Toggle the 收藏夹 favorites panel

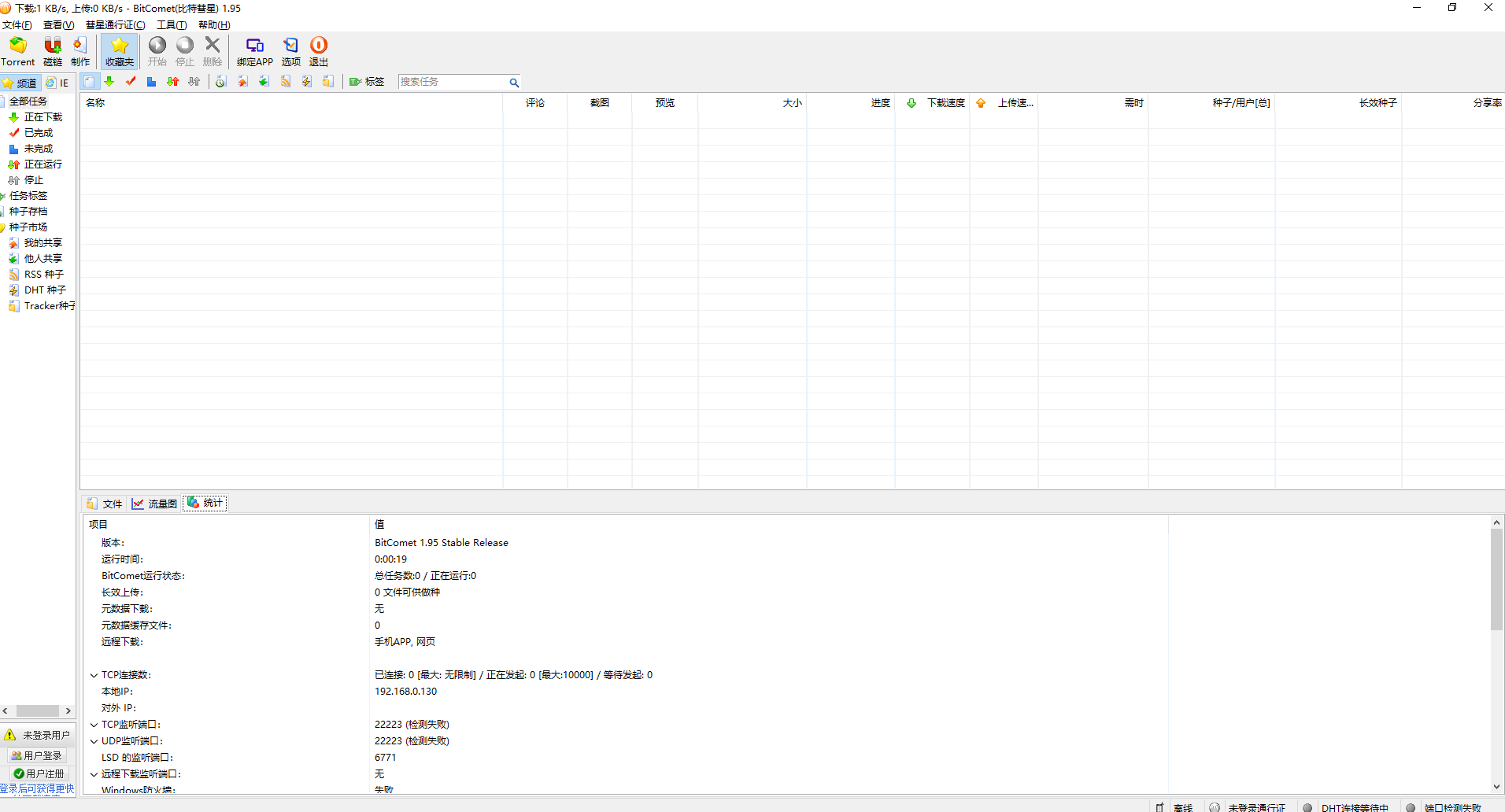pos(120,51)
